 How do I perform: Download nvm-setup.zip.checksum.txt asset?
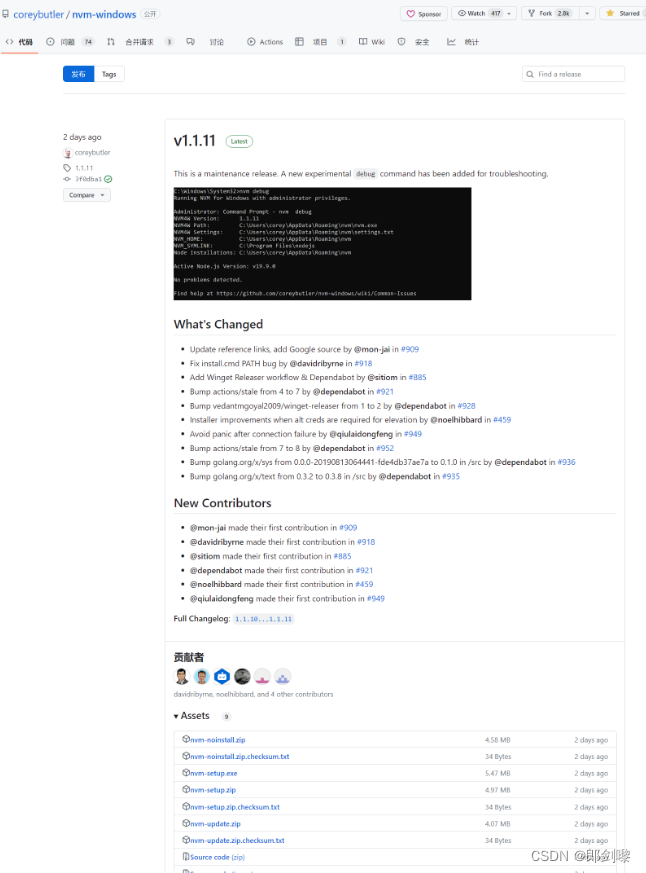pyautogui.click(x=235, y=807)
